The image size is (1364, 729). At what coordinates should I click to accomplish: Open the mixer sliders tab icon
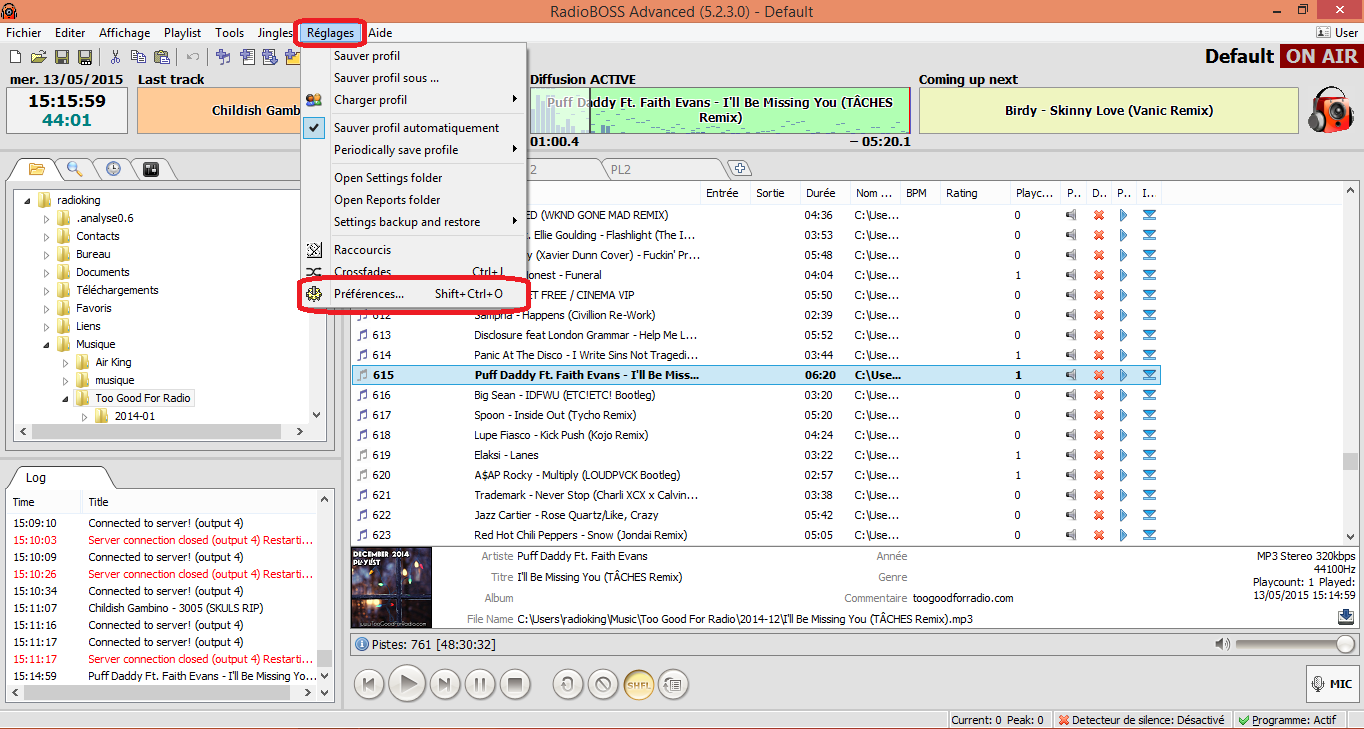click(151, 169)
